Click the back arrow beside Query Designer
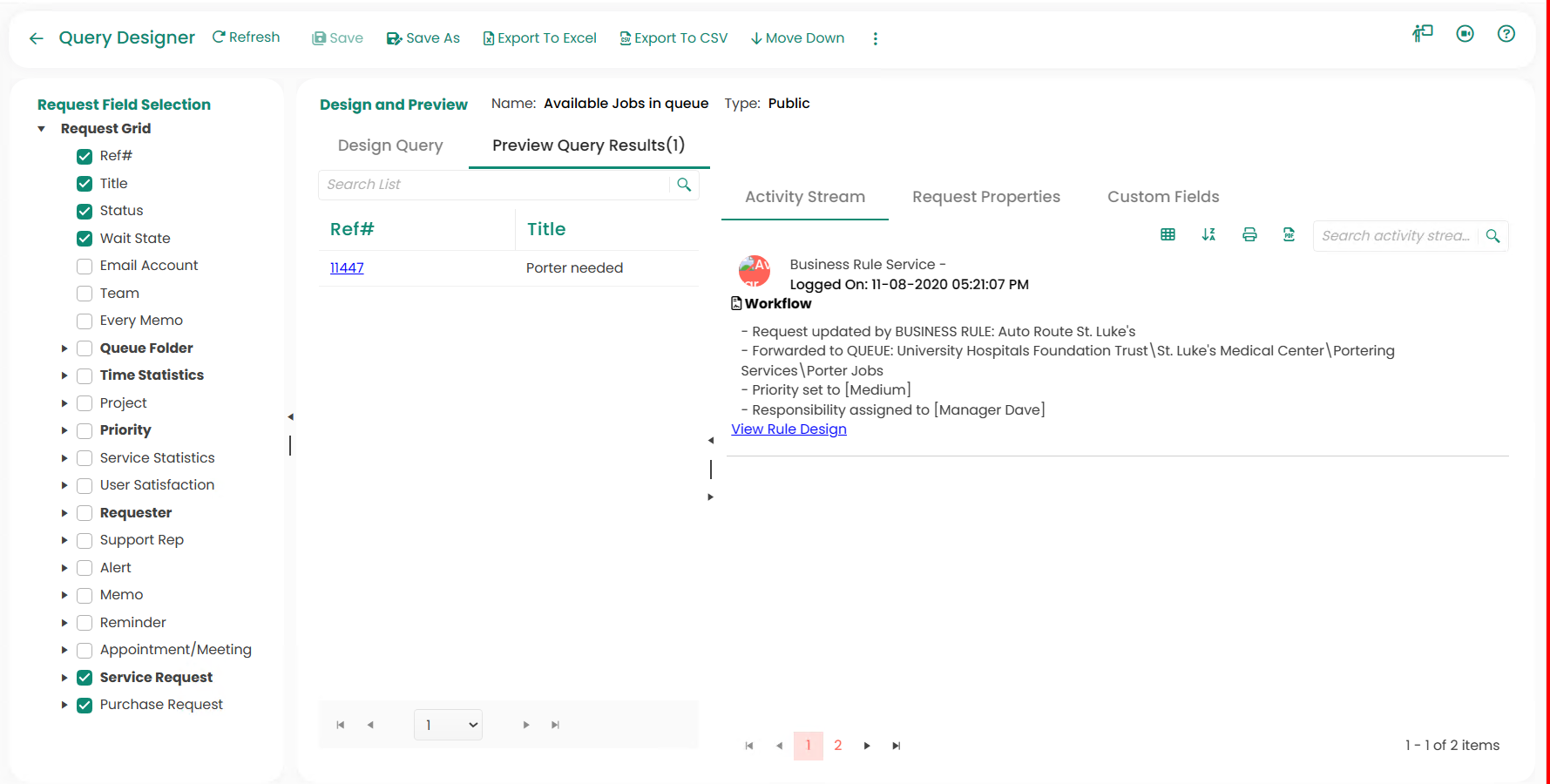This screenshot has width=1550, height=784. tap(36, 38)
